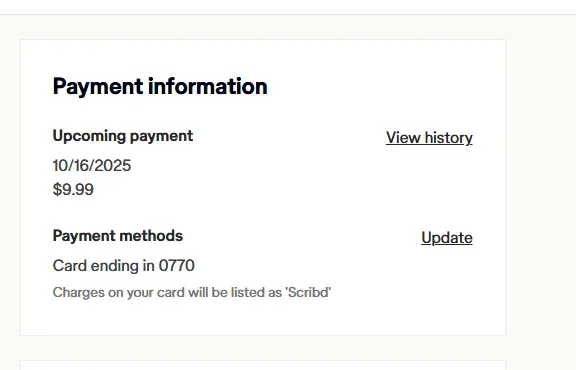The image size is (576, 370).
Task: Click the partially visible panel at bottom
Action: [263, 365]
